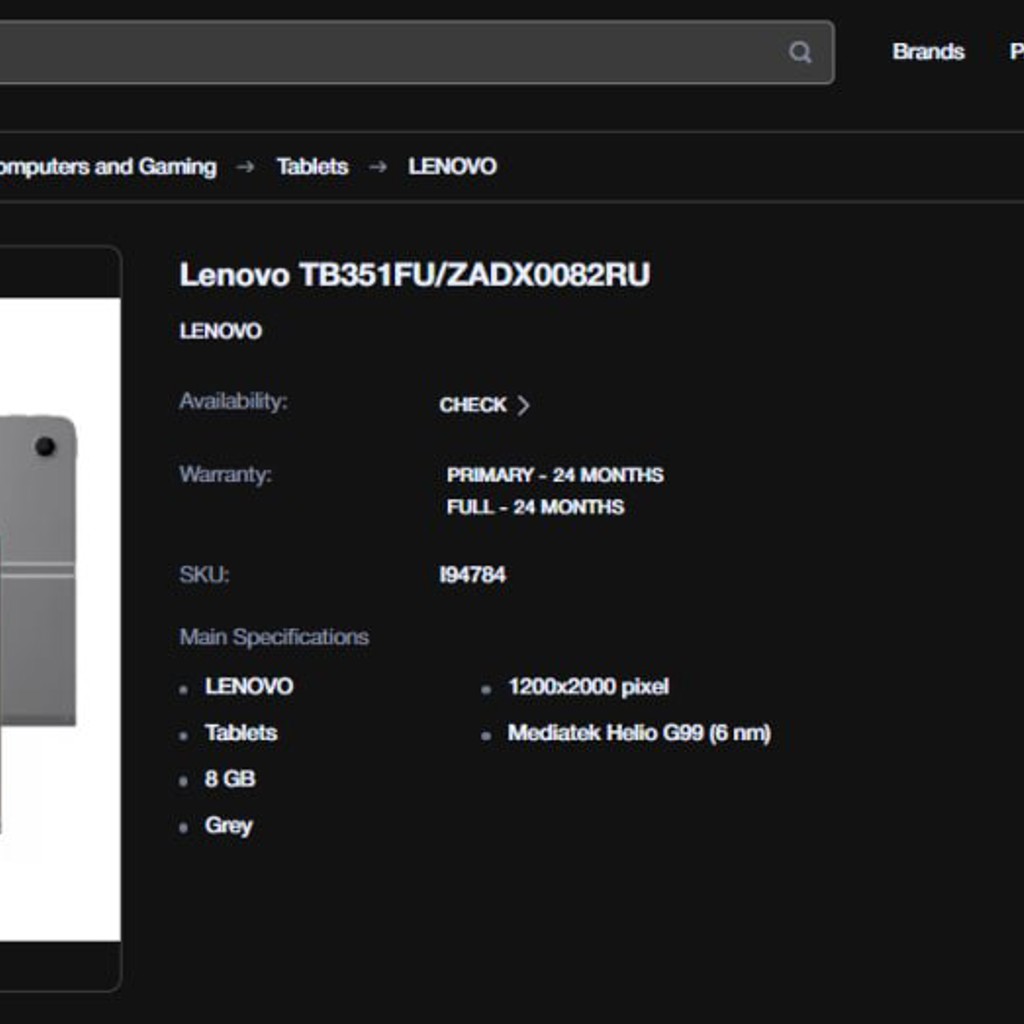Open the tablet product image
Image resolution: width=1024 pixels, height=1024 pixels.
pyautogui.click(x=60, y=619)
